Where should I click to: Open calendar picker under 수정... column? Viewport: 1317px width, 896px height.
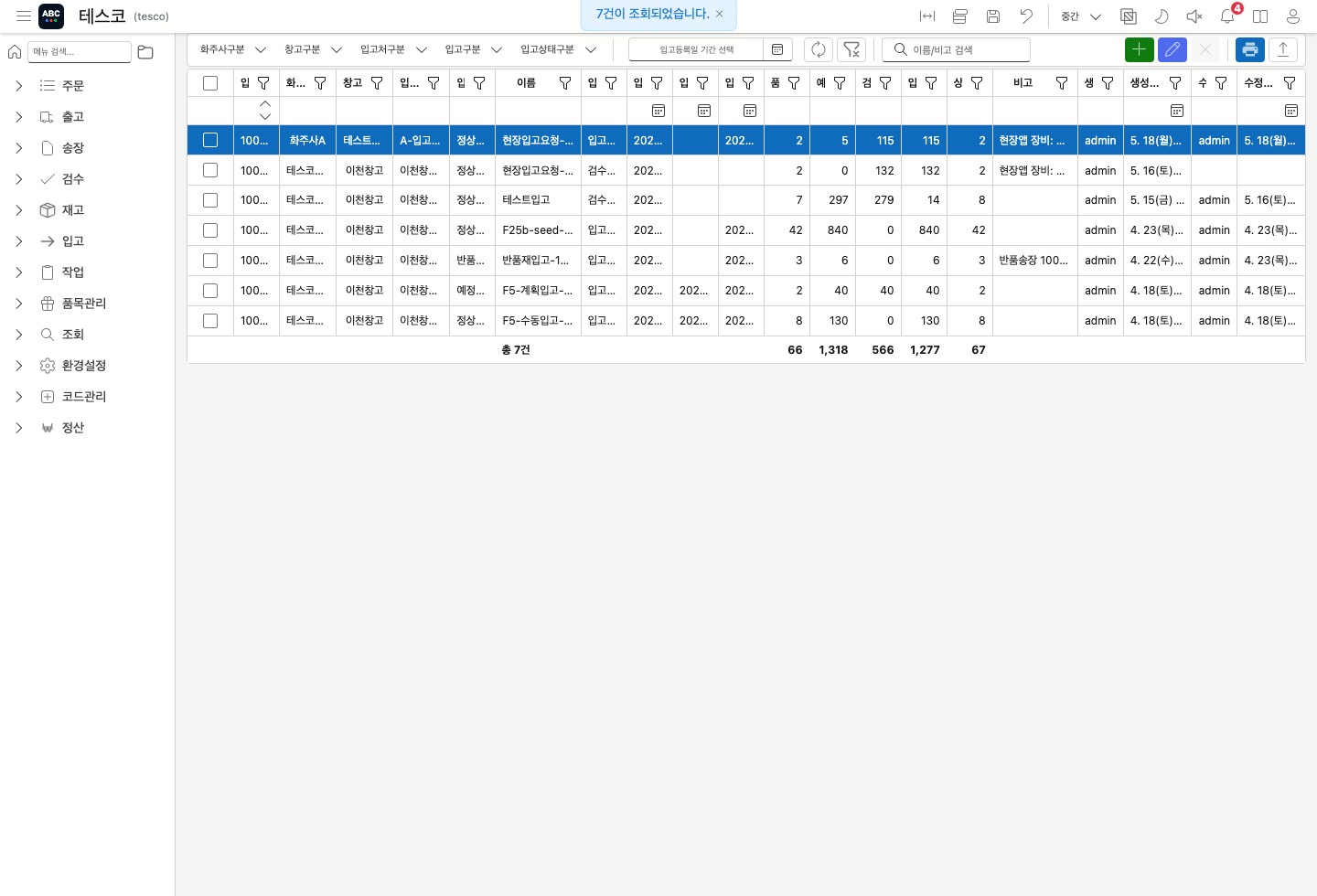click(1291, 111)
